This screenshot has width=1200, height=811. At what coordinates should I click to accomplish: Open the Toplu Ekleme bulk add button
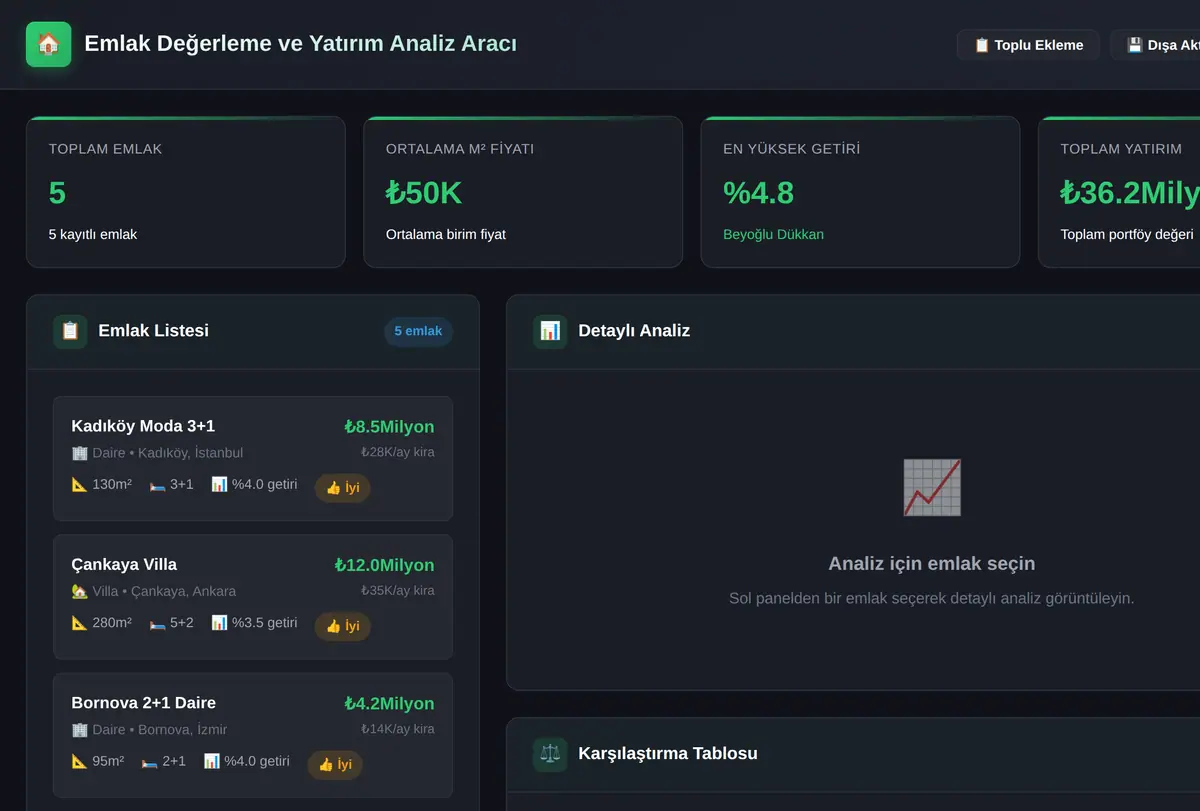point(1028,45)
